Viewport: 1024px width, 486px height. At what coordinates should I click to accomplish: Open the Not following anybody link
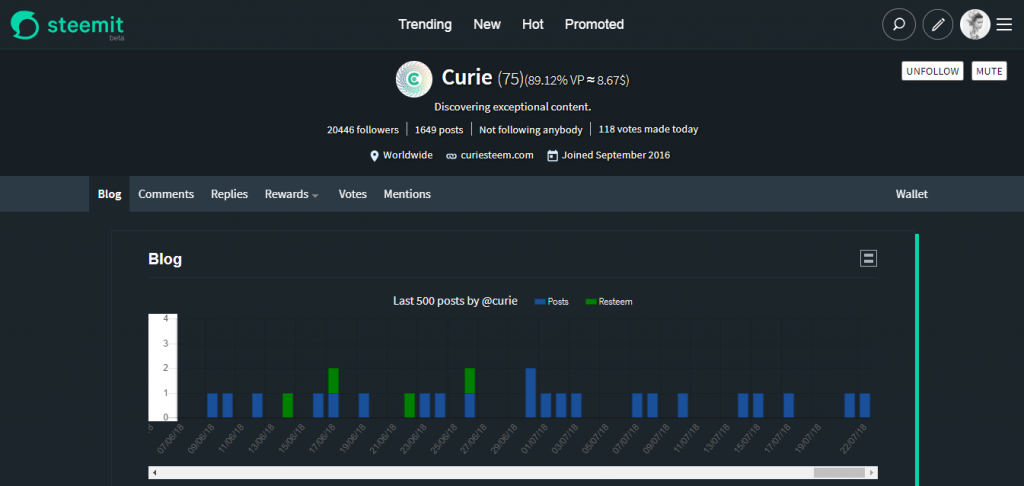531,129
